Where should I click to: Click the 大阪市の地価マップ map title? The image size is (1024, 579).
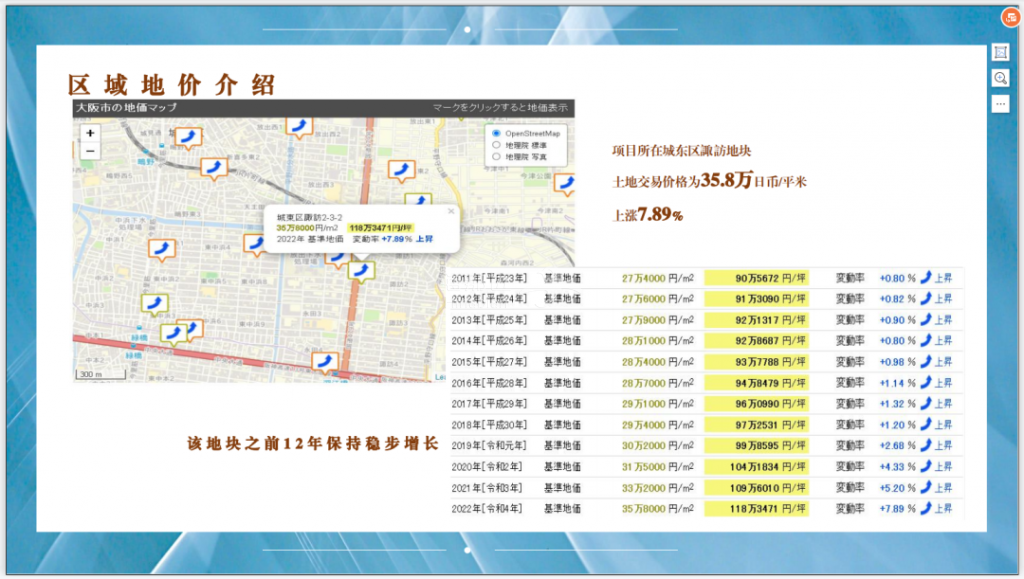[126, 107]
